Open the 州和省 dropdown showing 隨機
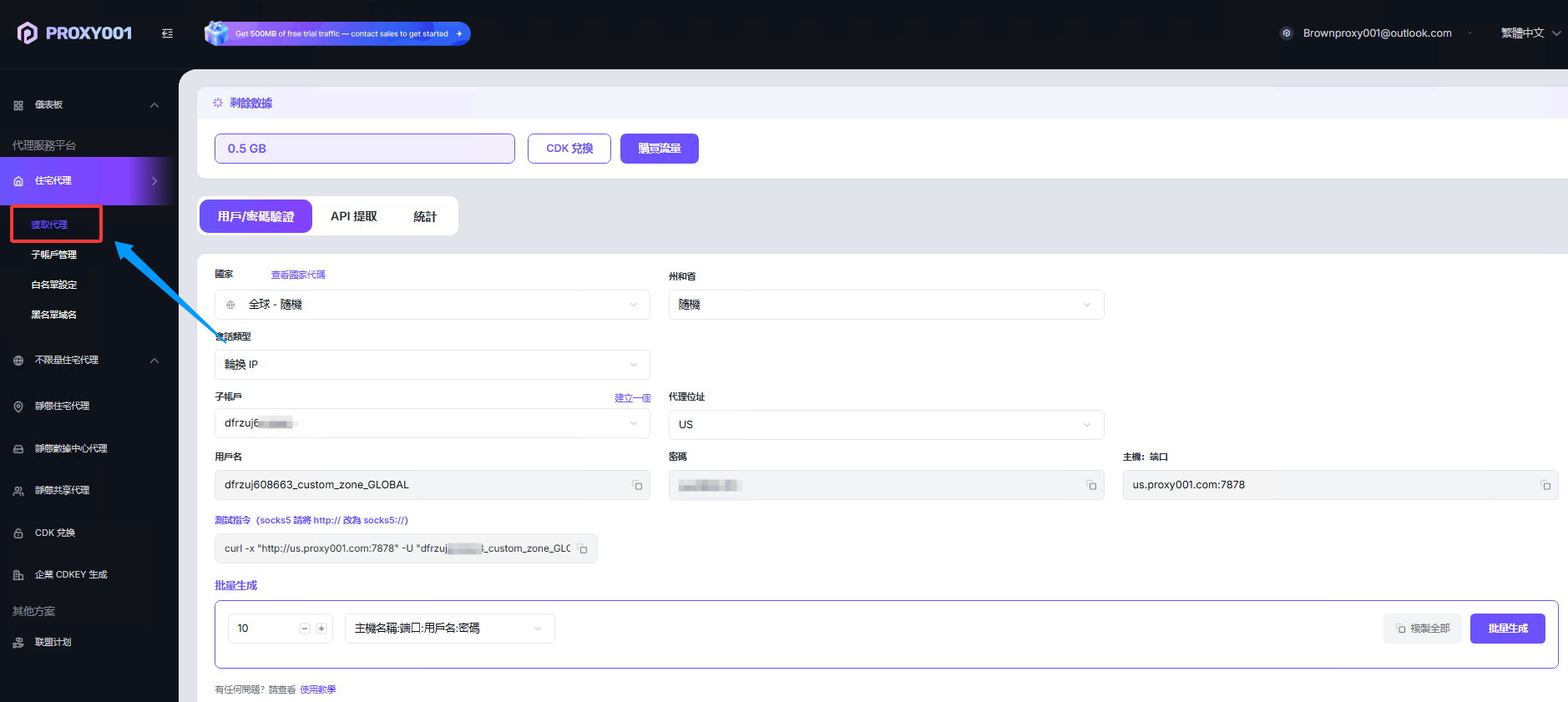 pos(887,305)
